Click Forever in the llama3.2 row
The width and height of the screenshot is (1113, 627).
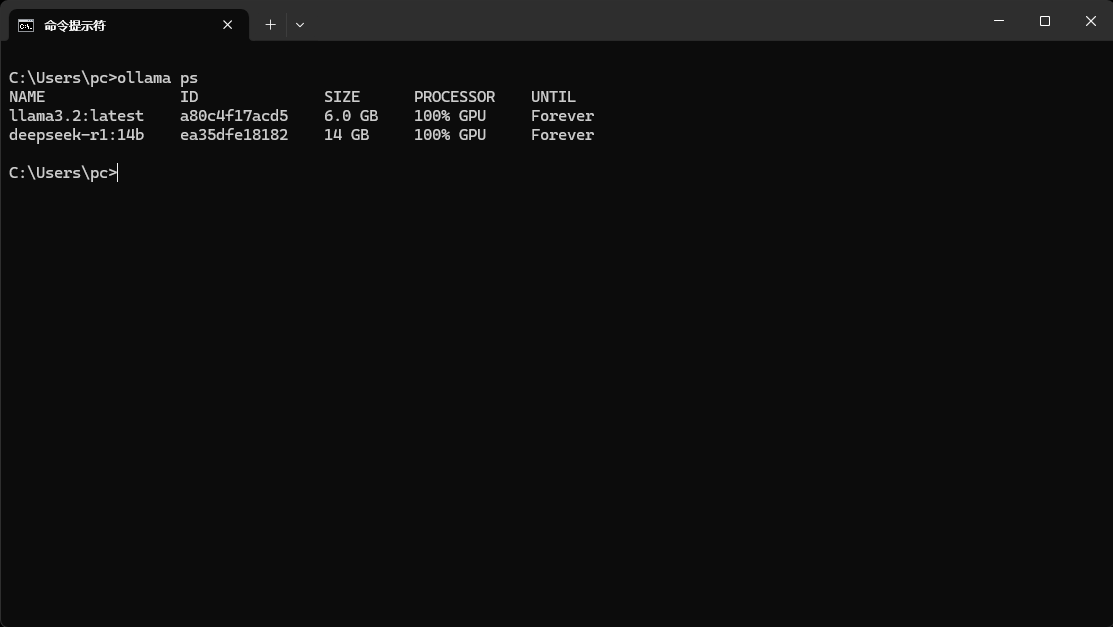click(x=562, y=116)
